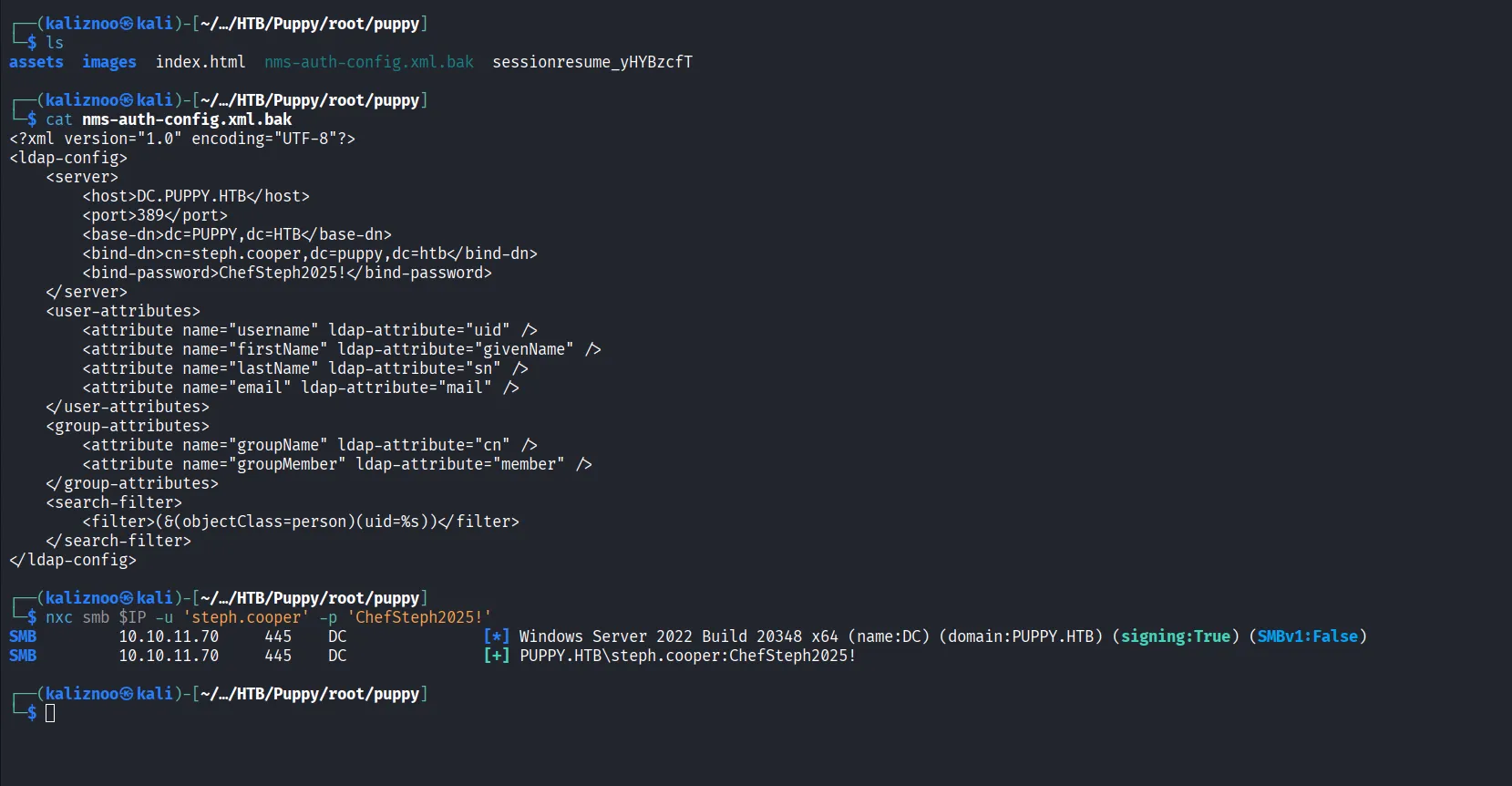Click the 'index.html' file name

coord(201,62)
